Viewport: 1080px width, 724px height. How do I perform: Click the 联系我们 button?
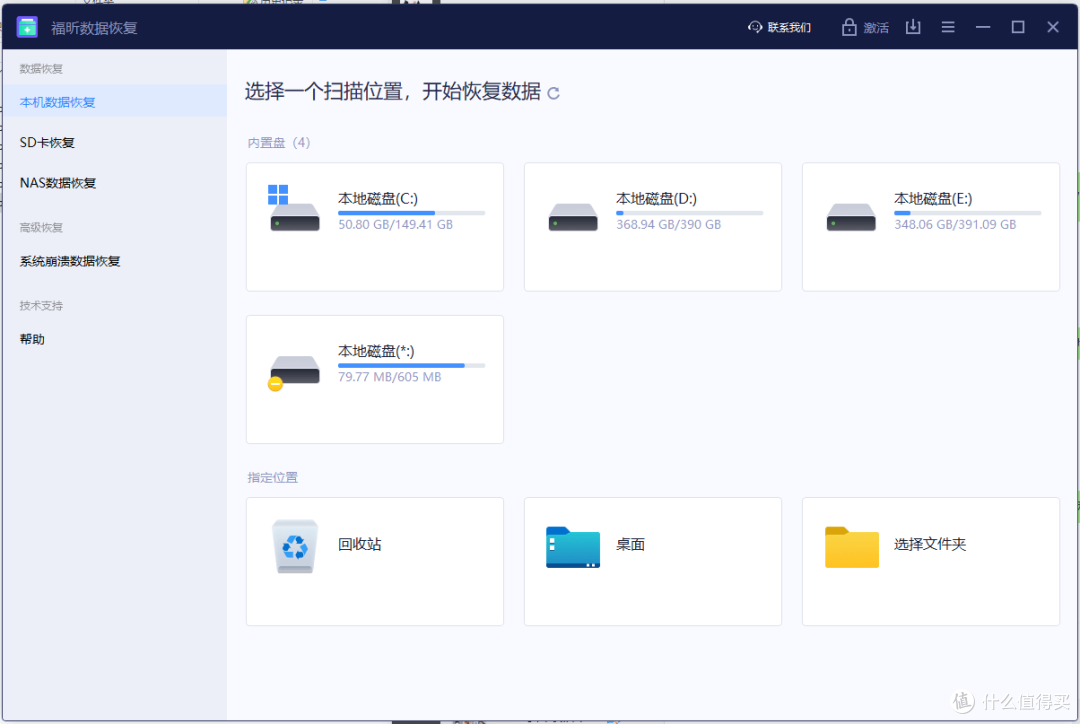tap(779, 27)
